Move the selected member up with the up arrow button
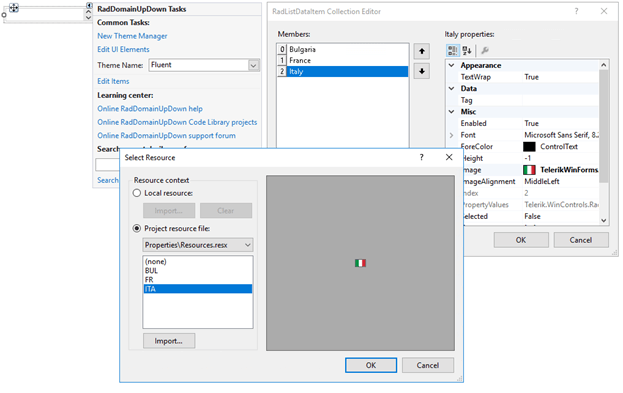The width and height of the screenshot is (623, 393). pyautogui.click(x=422, y=51)
